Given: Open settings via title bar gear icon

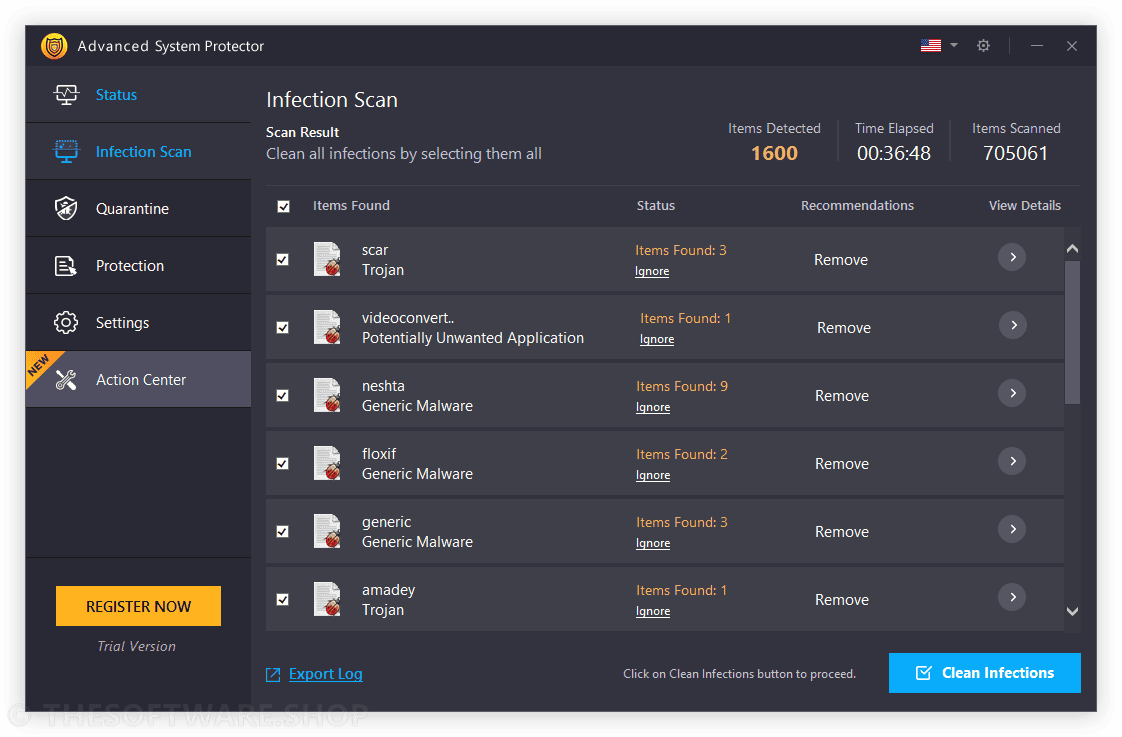Looking at the screenshot, I should [x=984, y=46].
